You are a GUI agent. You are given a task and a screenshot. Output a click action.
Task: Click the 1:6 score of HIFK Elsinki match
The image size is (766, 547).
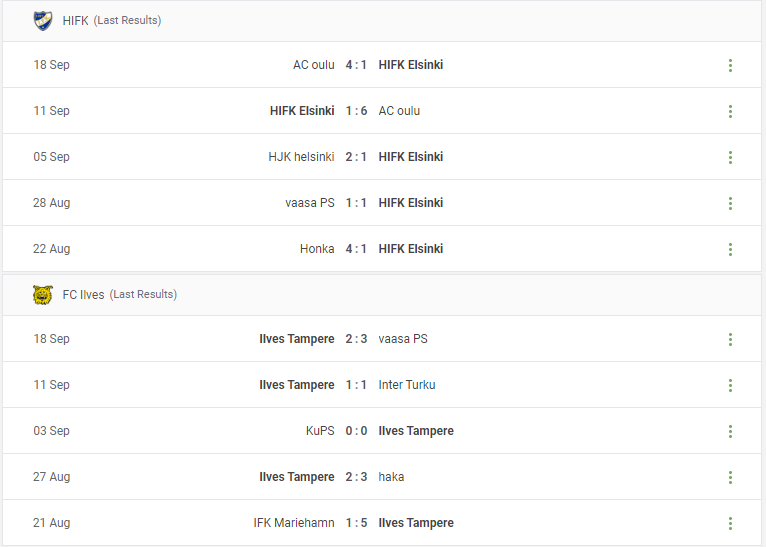(x=356, y=111)
